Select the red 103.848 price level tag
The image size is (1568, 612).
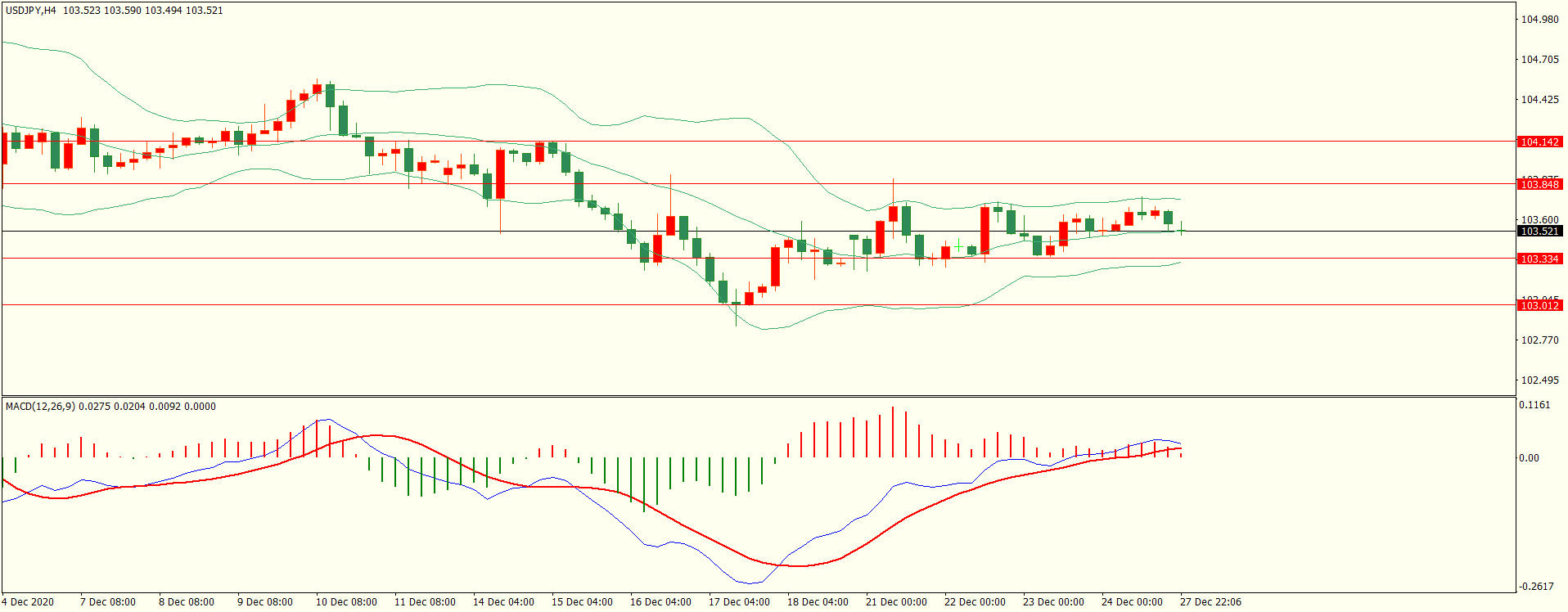(1539, 185)
